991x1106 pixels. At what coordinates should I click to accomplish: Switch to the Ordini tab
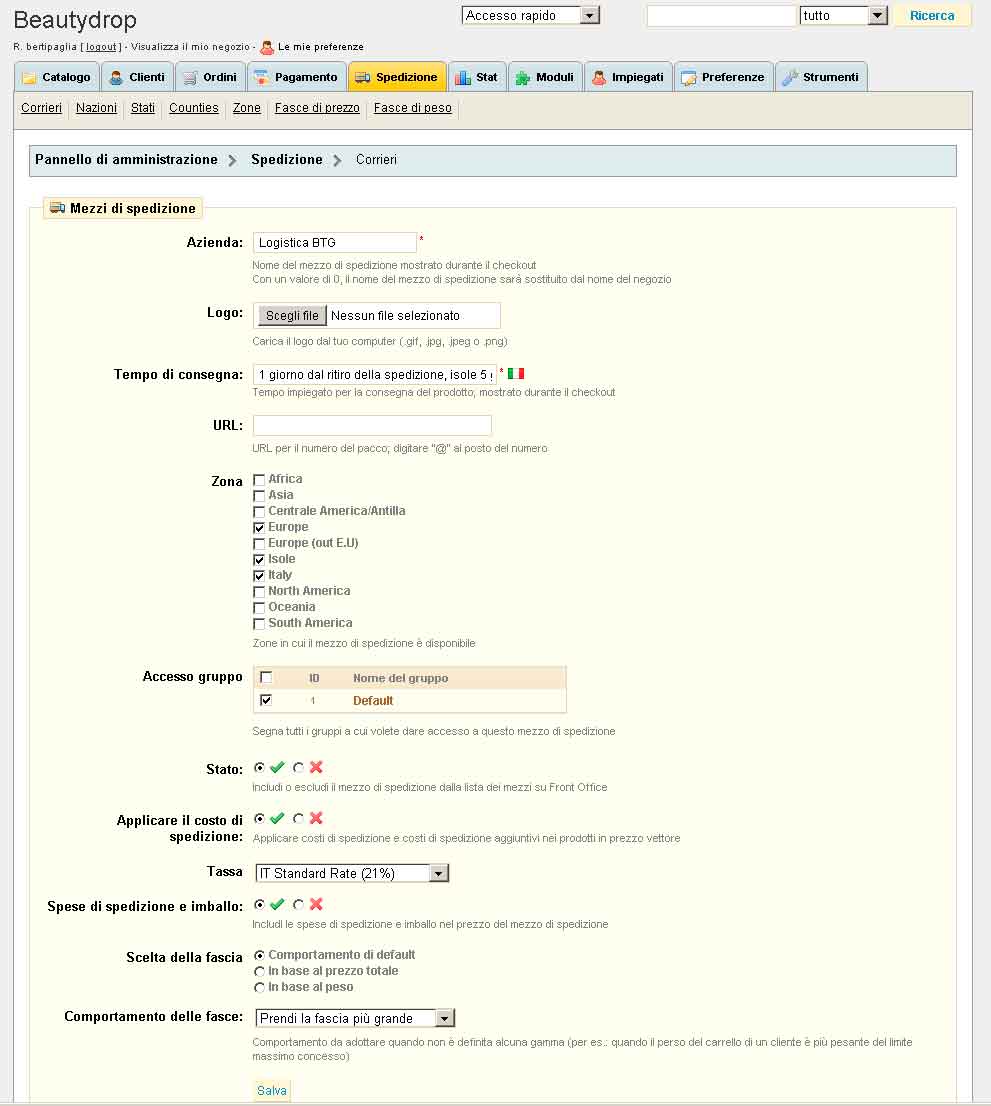point(209,77)
